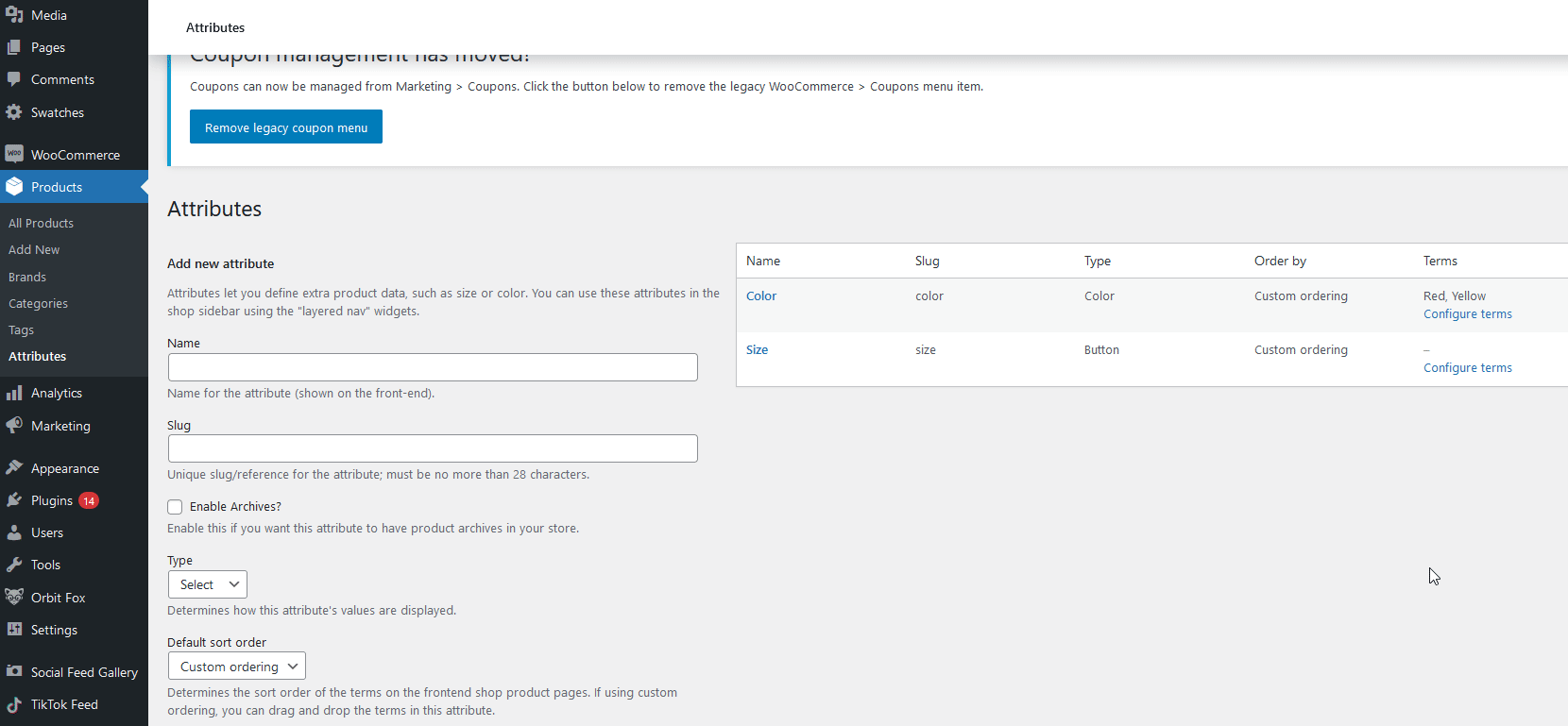Go to Add New product submenu
This screenshot has height=726, width=1568.
34,249
